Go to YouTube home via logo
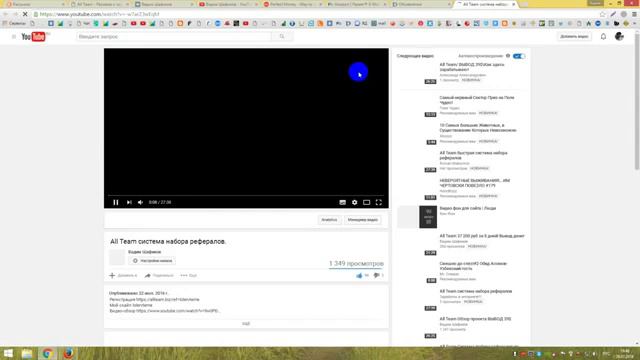Viewport: 640px width, 360px height. pos(33,37)
